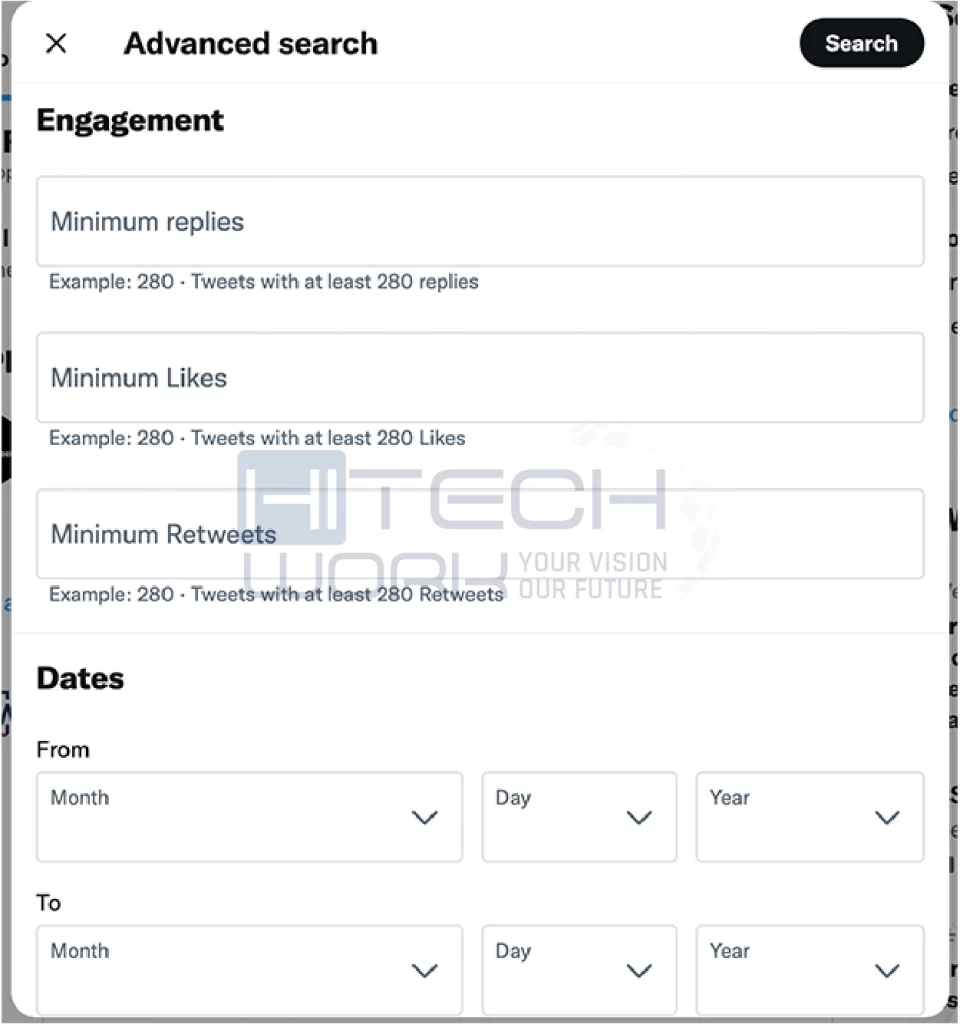Open the To Month dropdown
The width and height of the screenshot is (960, 1024).
(249, 969)
